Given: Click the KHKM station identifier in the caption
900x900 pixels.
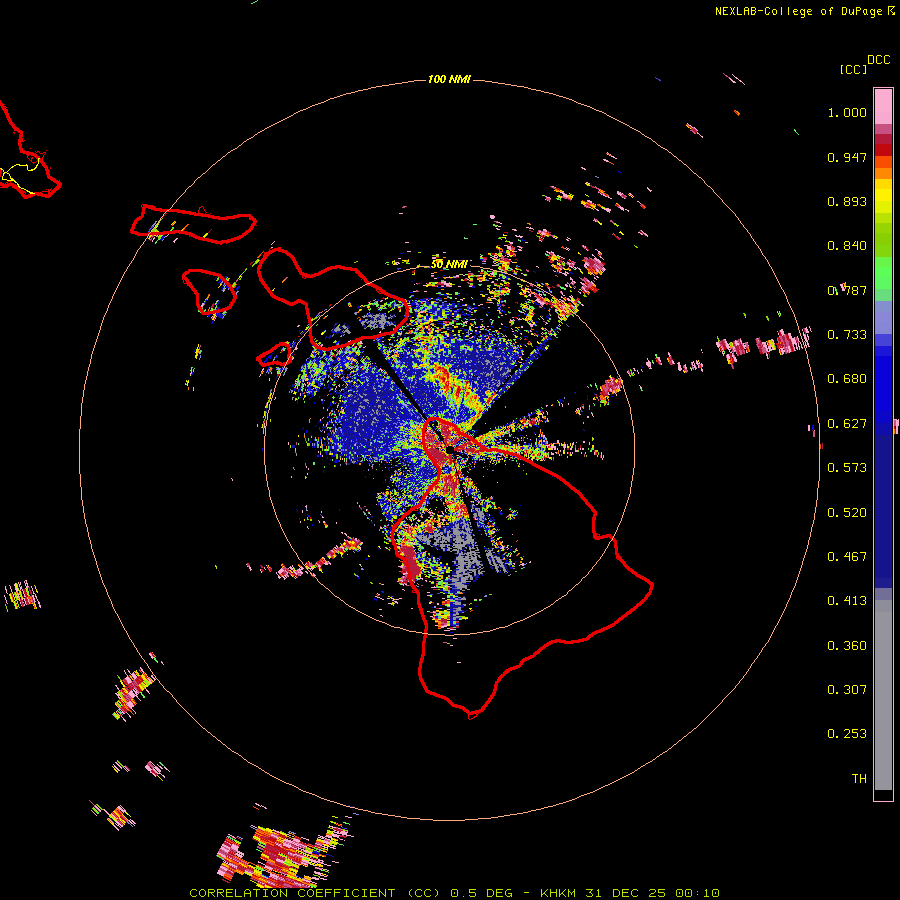Looking at the screenshot, I should tap(558, 893).
